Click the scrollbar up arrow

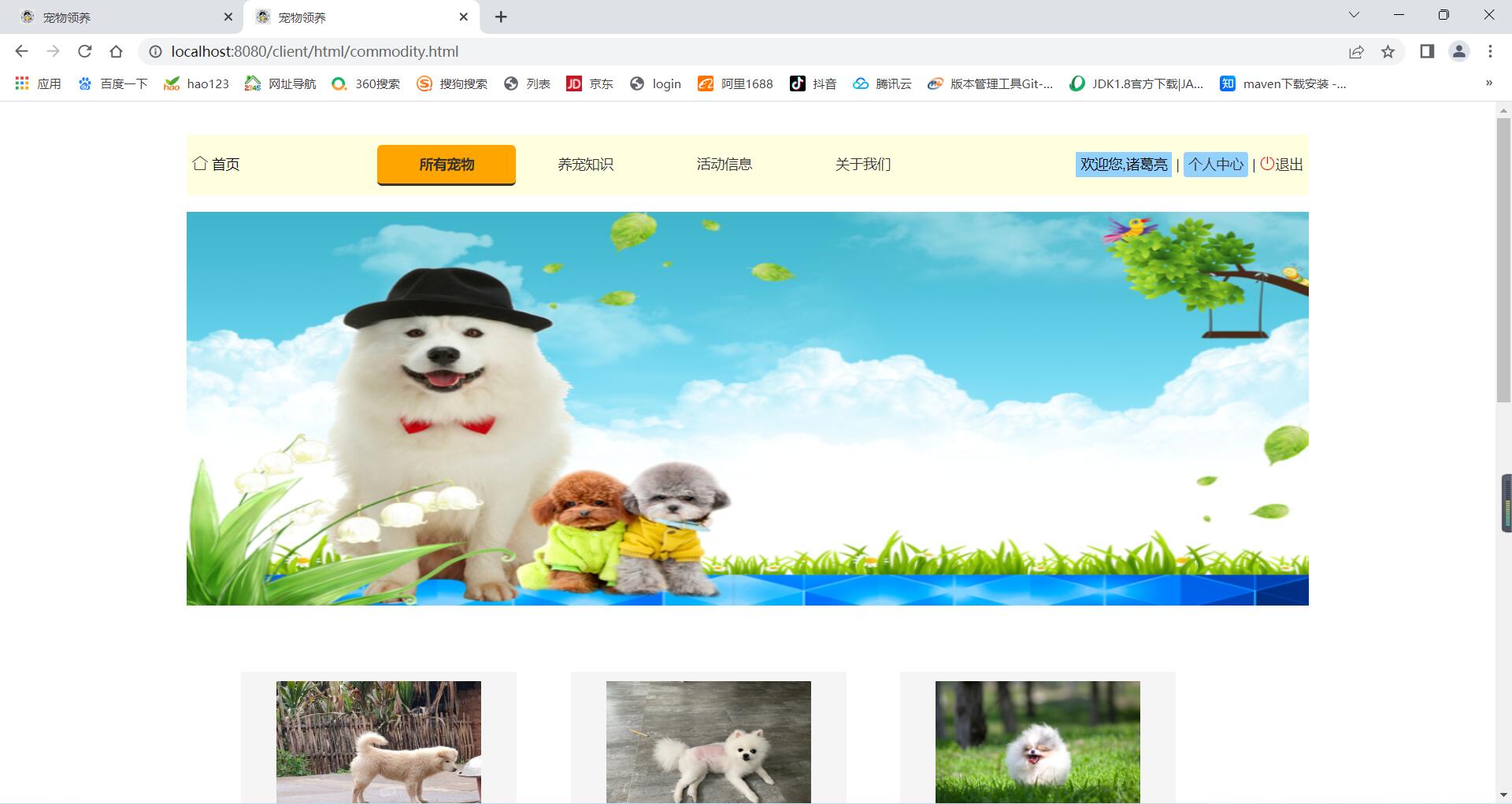[1503, 111]
